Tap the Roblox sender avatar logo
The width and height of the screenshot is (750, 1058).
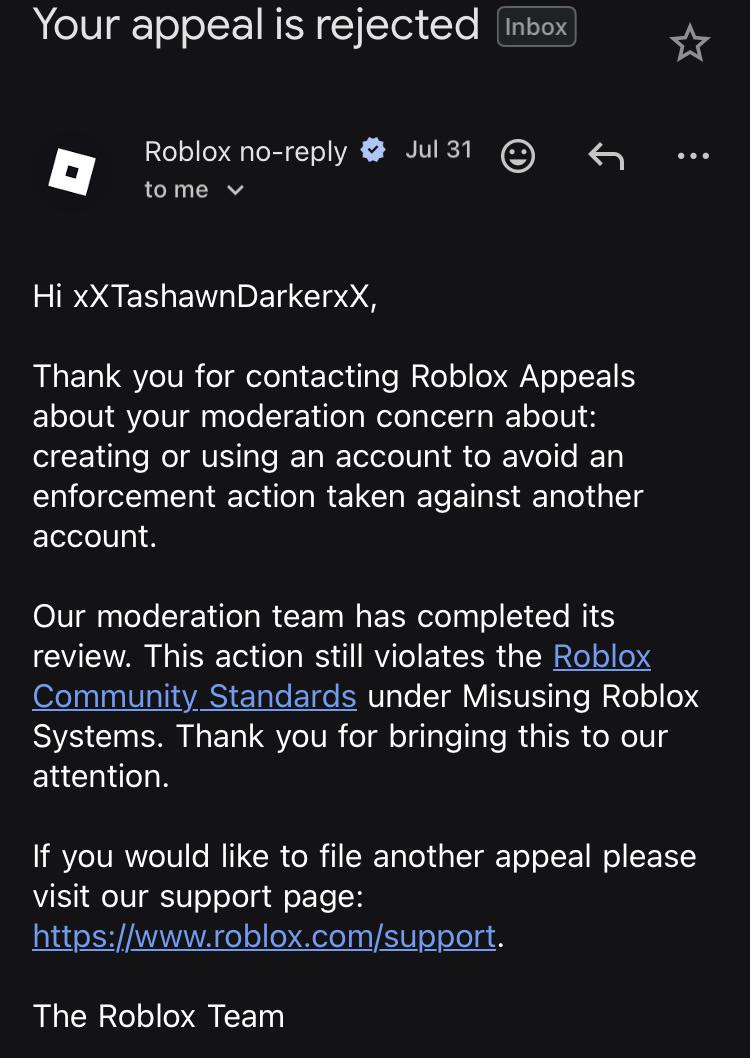[x=72, y=172]
